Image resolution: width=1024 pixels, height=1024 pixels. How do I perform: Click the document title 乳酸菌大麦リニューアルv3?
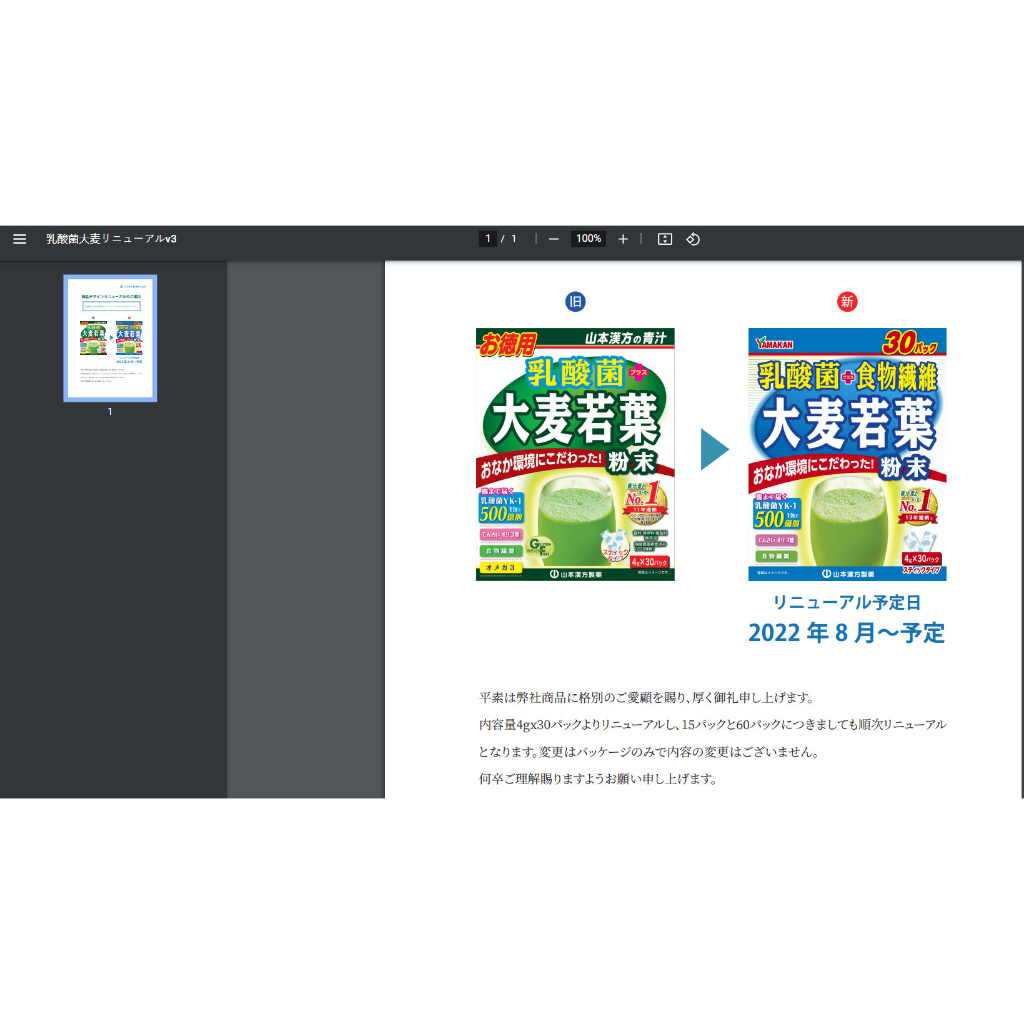click(x=111, y=239)
